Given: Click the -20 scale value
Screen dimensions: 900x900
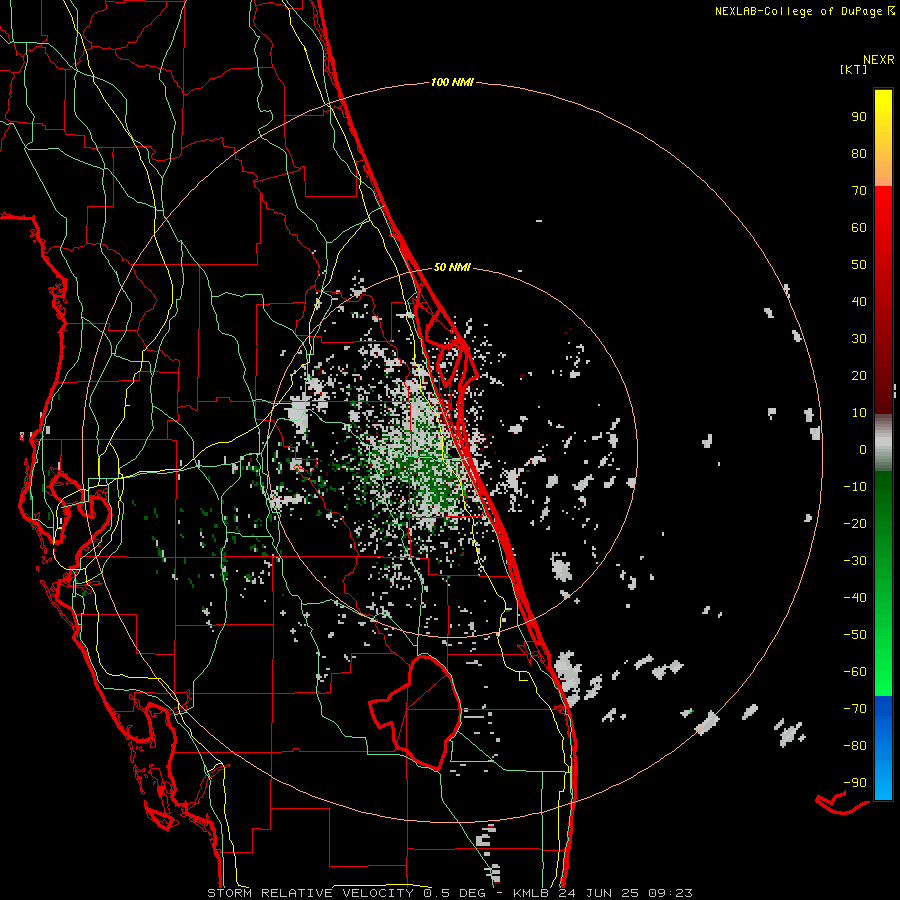Looking at the screenshot, I should click(855, 524).
